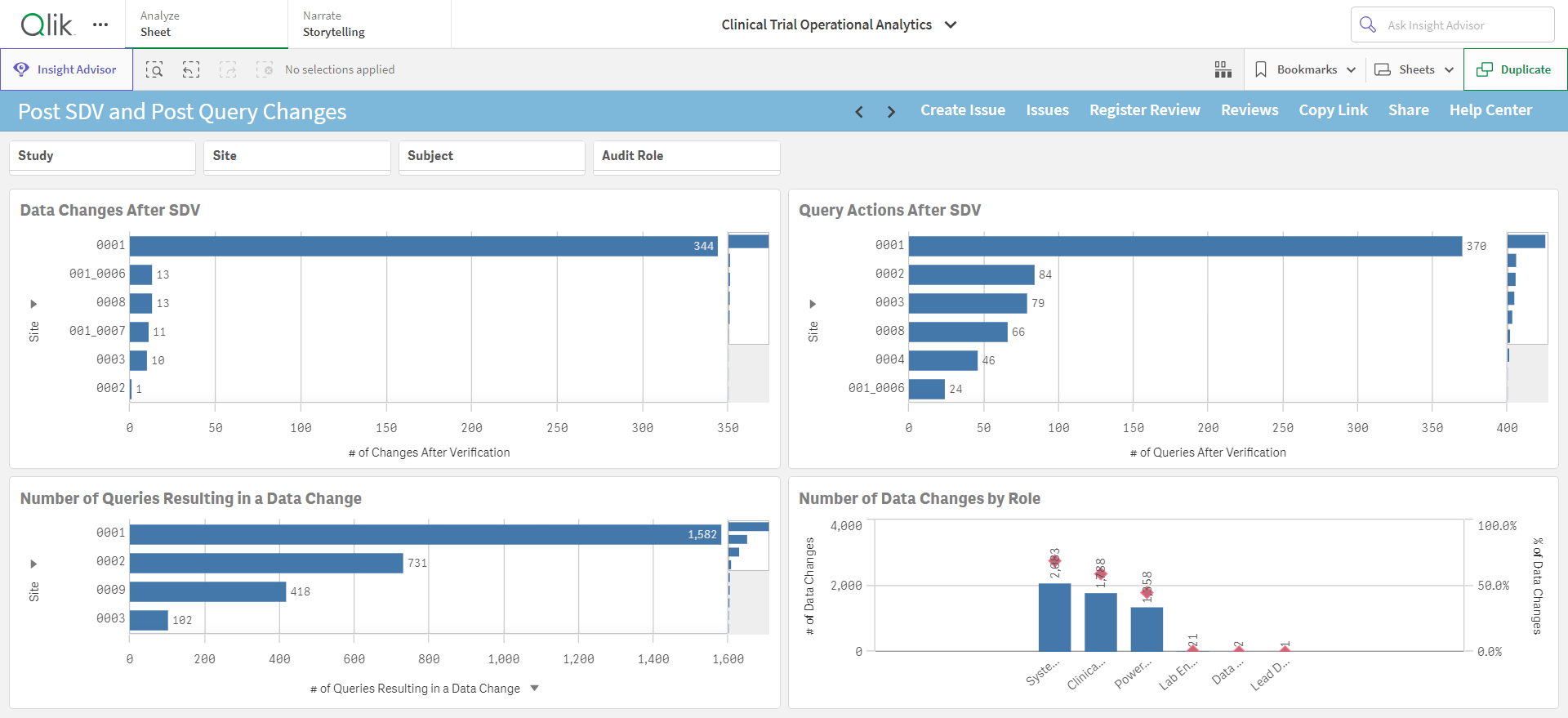Open the Bookmarks dropdown

point(1305,69)
